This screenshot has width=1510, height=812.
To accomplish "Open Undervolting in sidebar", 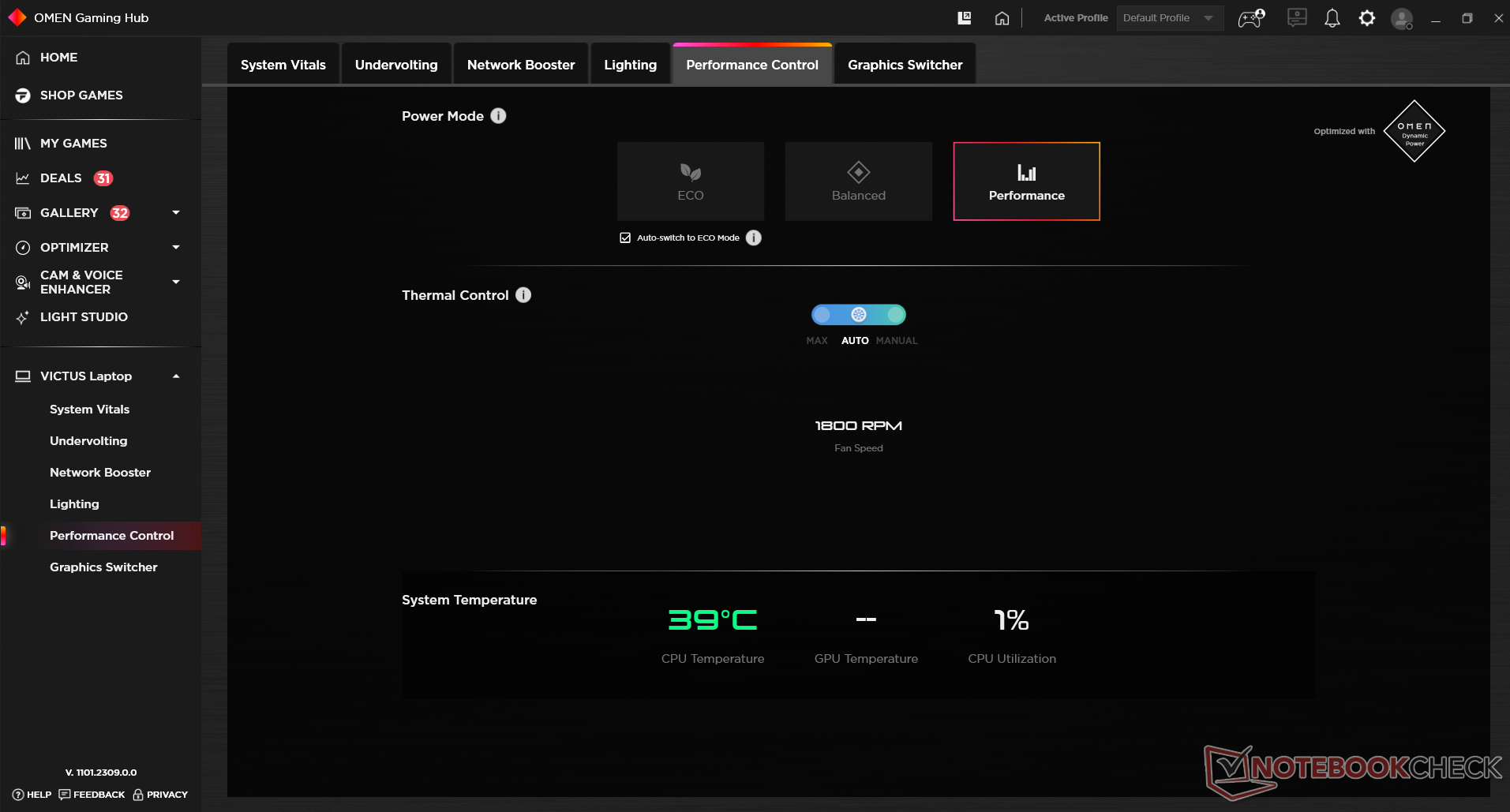I will 88,441.
